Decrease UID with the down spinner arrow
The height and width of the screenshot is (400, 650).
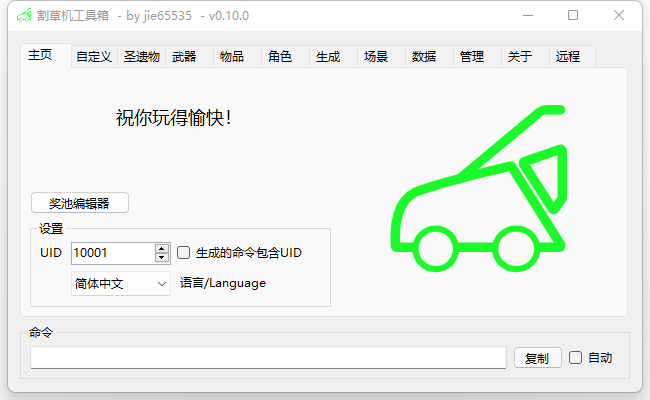click(162, 258)
